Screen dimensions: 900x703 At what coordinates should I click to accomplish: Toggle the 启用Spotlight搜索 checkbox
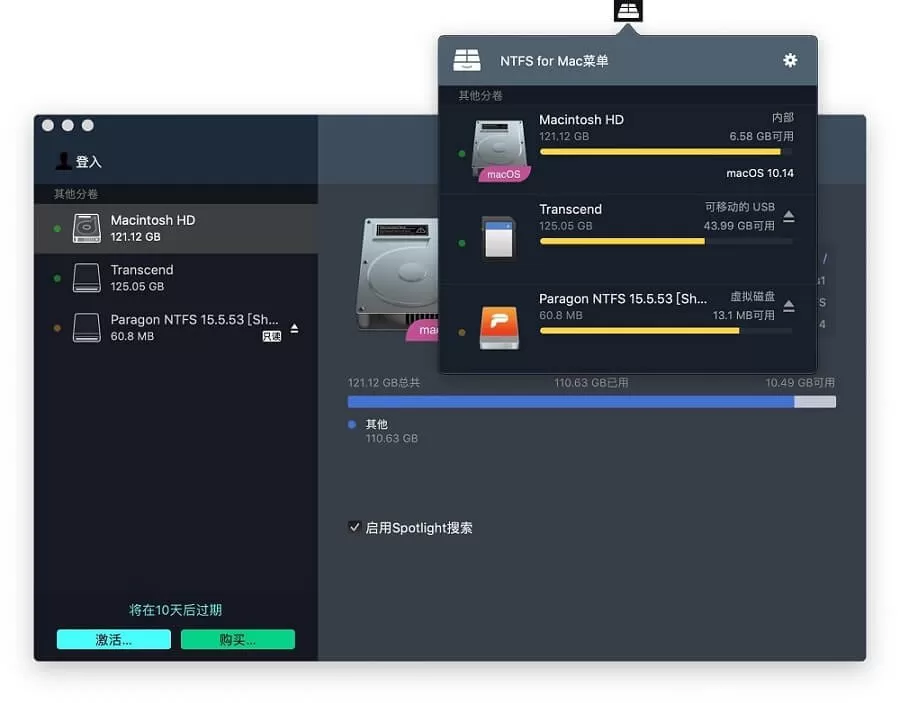pos(354,527)
